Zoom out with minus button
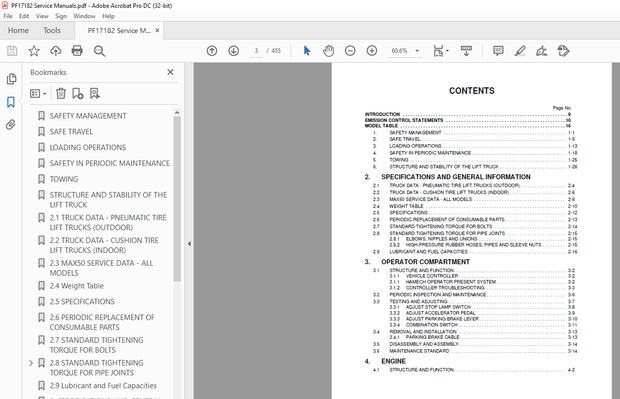 coord(350,51)
